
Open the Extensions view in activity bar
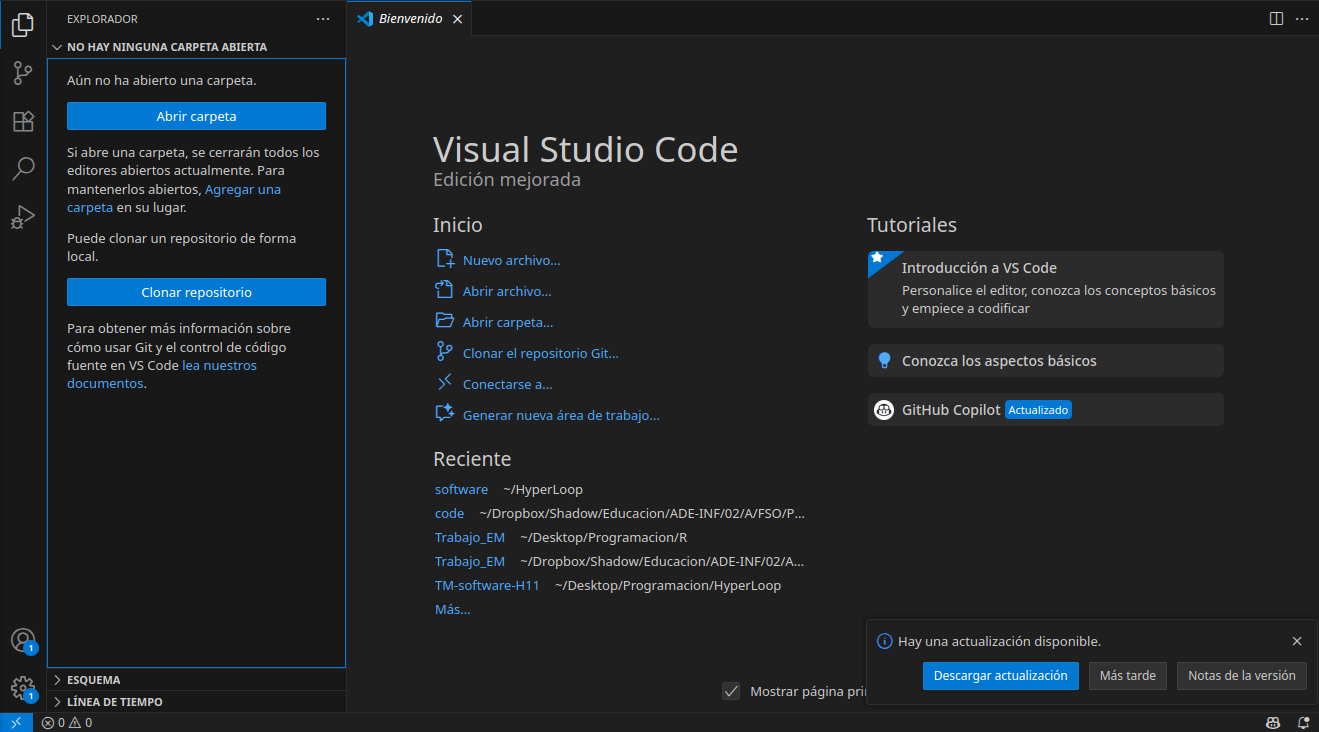point(23,121)
